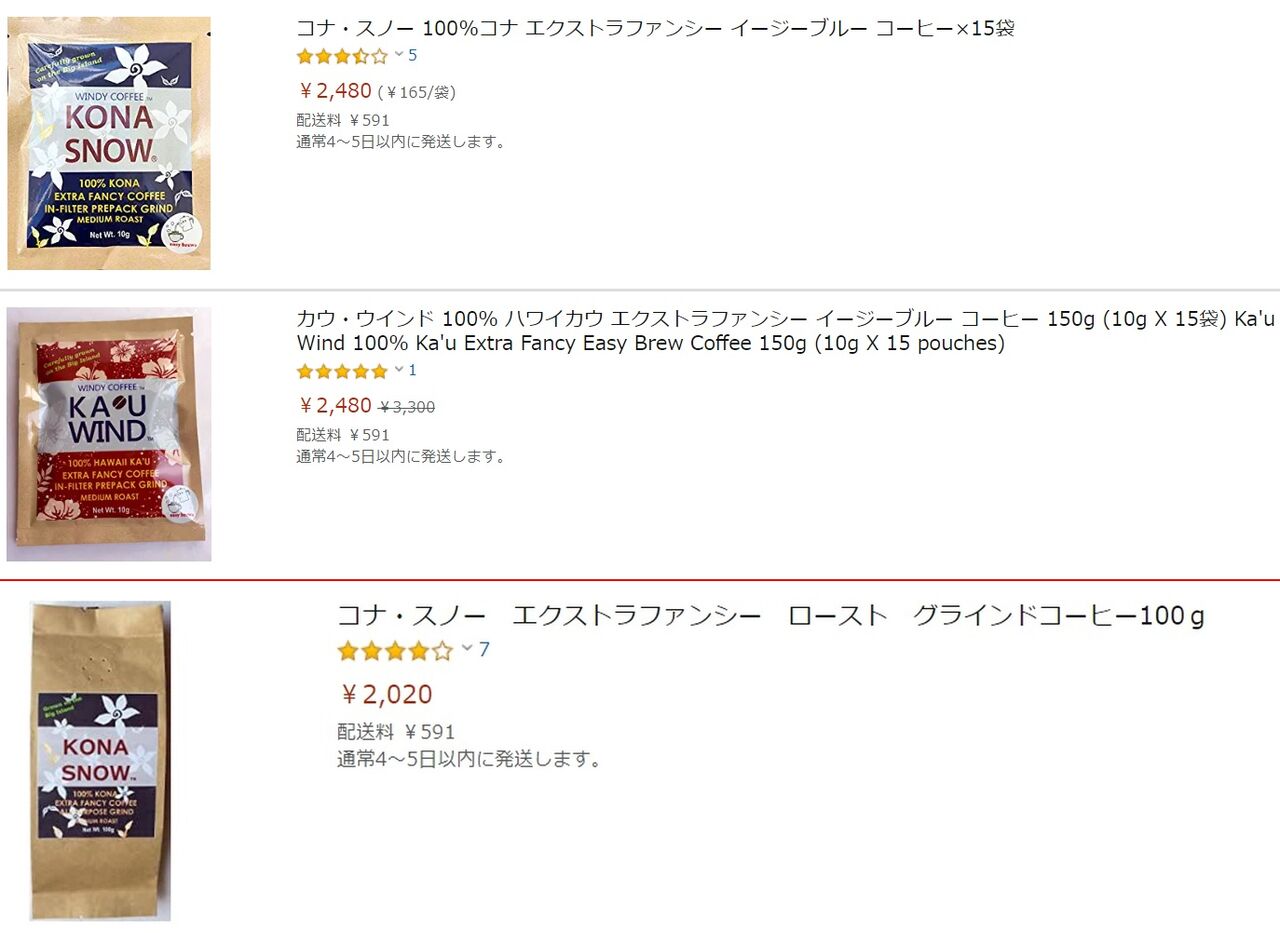
Task: Open the Ka'u Wind Easy Brew product title
Action: pyautogui.click(x=786, y=331)
